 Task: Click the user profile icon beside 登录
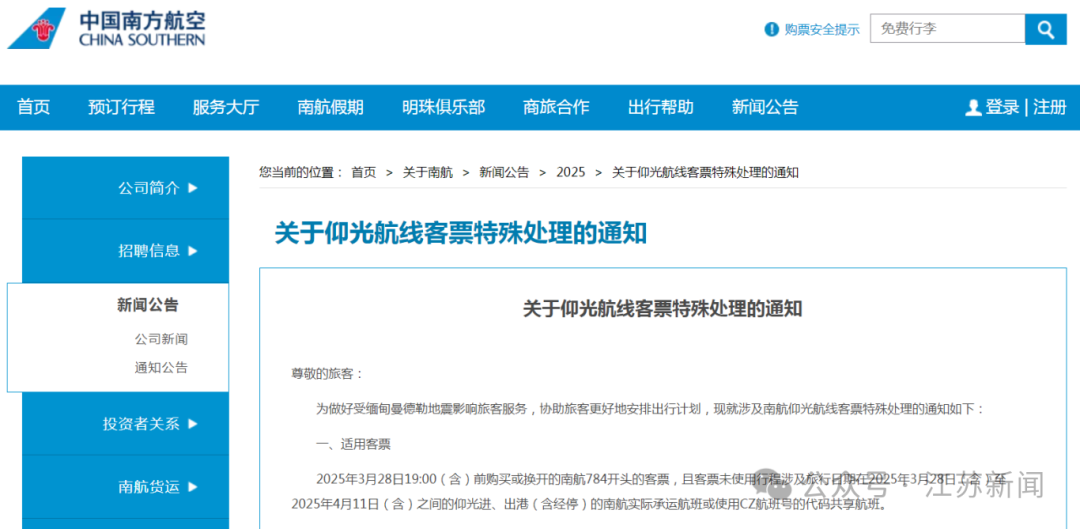pos(973,108)
